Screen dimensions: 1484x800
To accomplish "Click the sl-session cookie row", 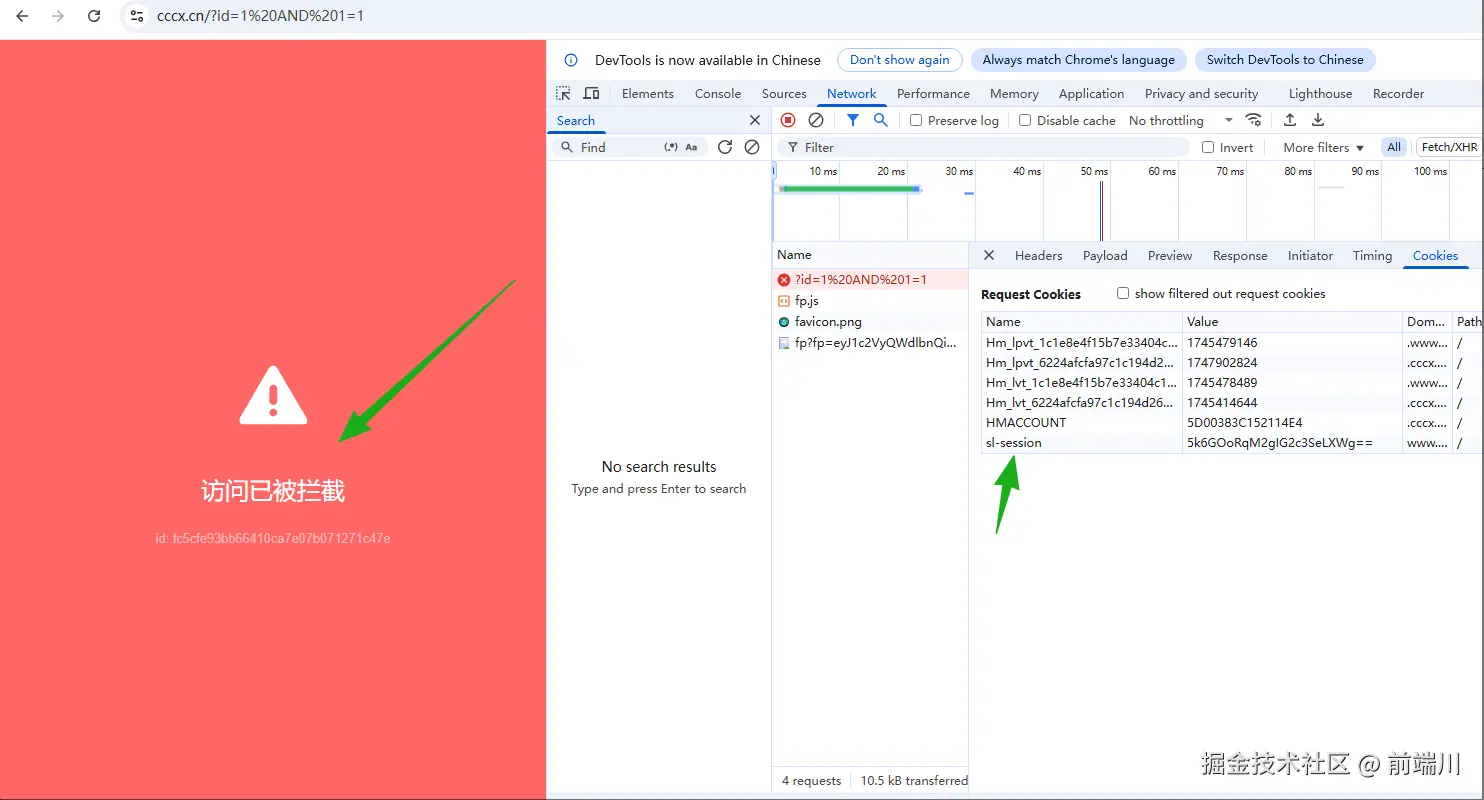I will point(1231,442).
